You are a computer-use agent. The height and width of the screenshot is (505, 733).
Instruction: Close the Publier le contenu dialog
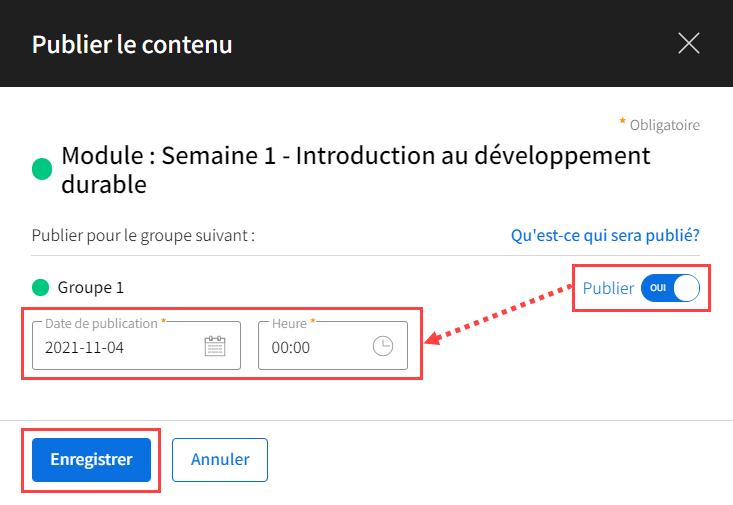pos(689,43)
